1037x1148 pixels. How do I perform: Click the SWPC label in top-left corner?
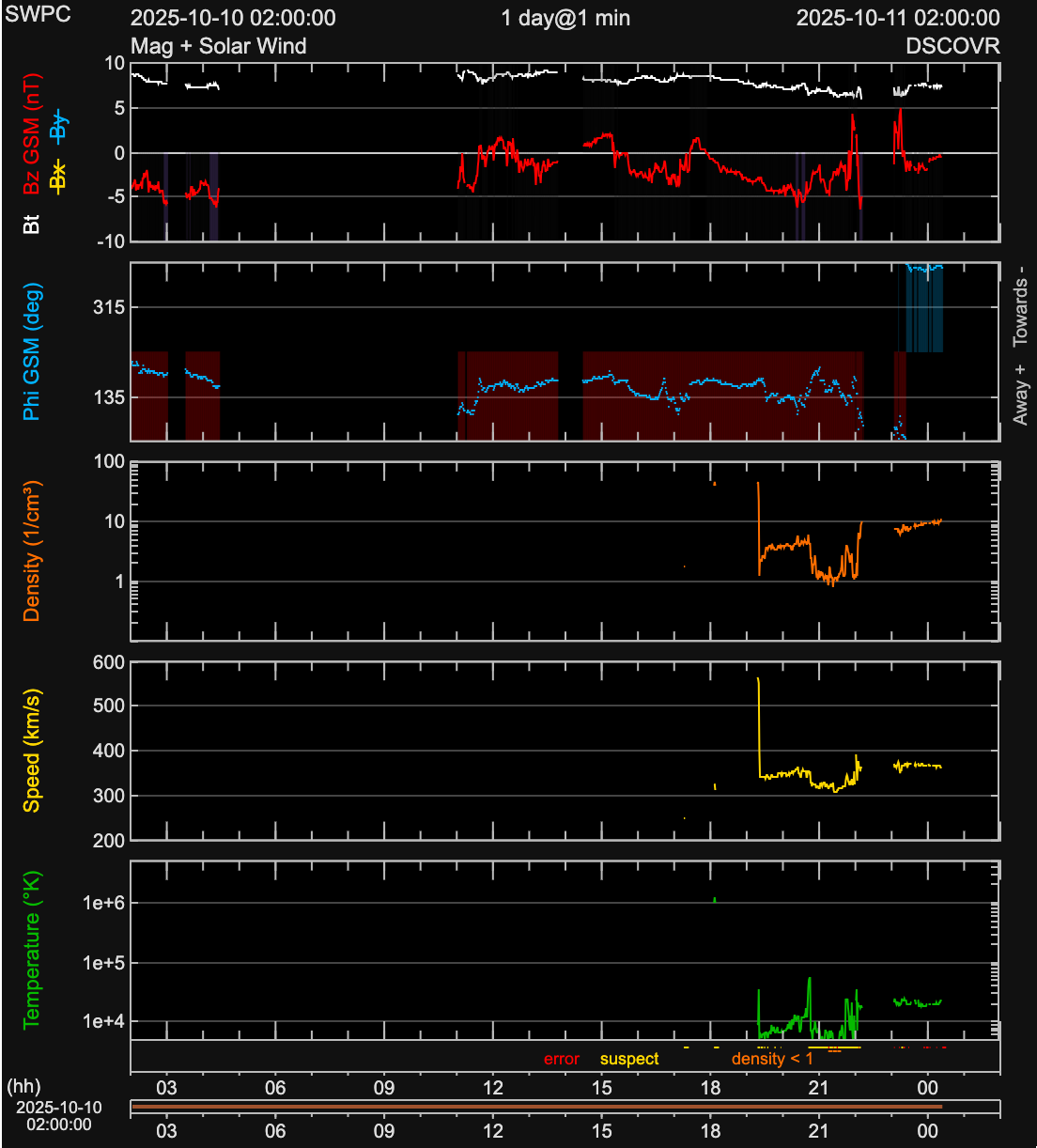pyautogui.click(x=38, y=15)
